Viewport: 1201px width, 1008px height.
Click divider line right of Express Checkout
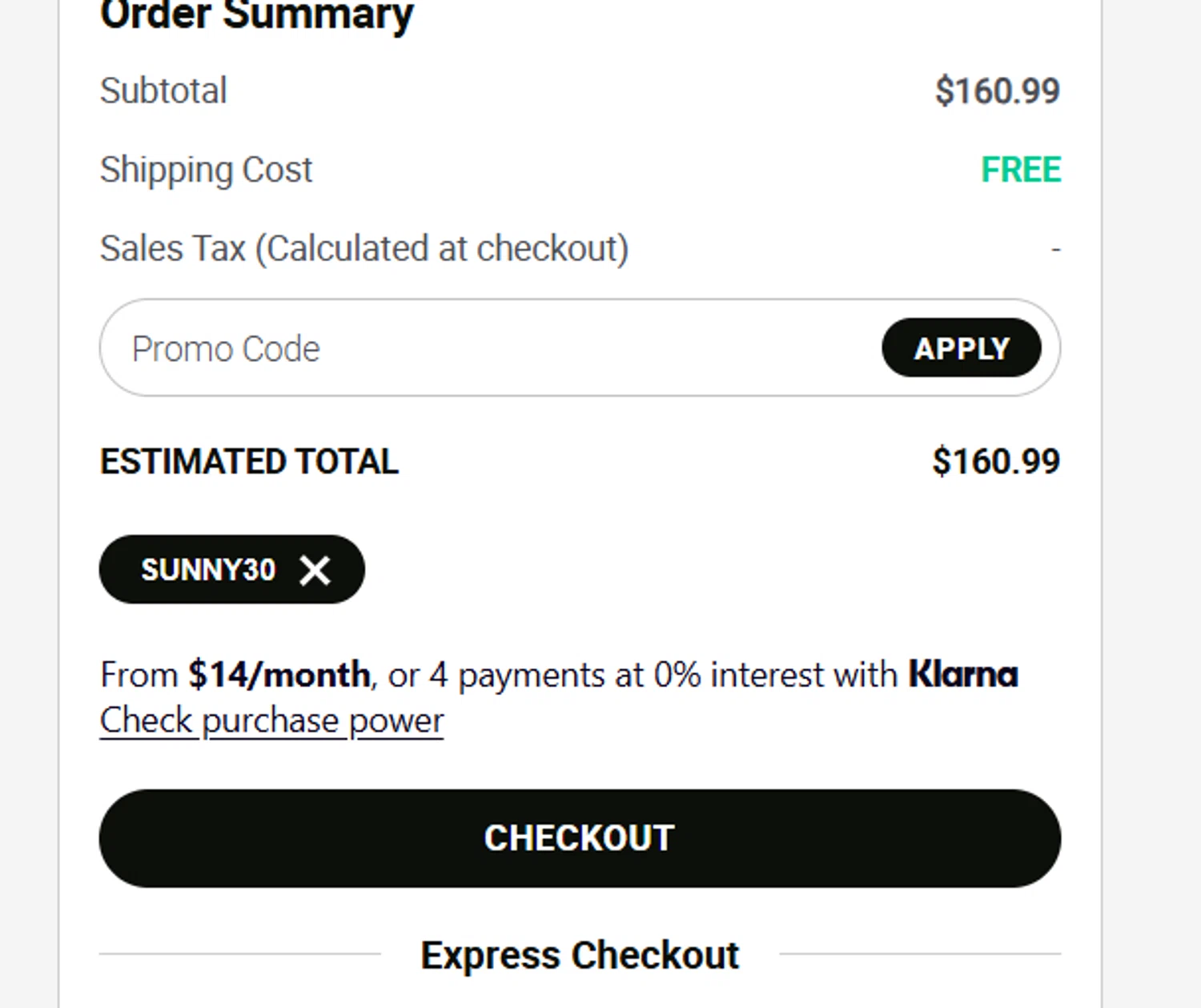[919, 954]
